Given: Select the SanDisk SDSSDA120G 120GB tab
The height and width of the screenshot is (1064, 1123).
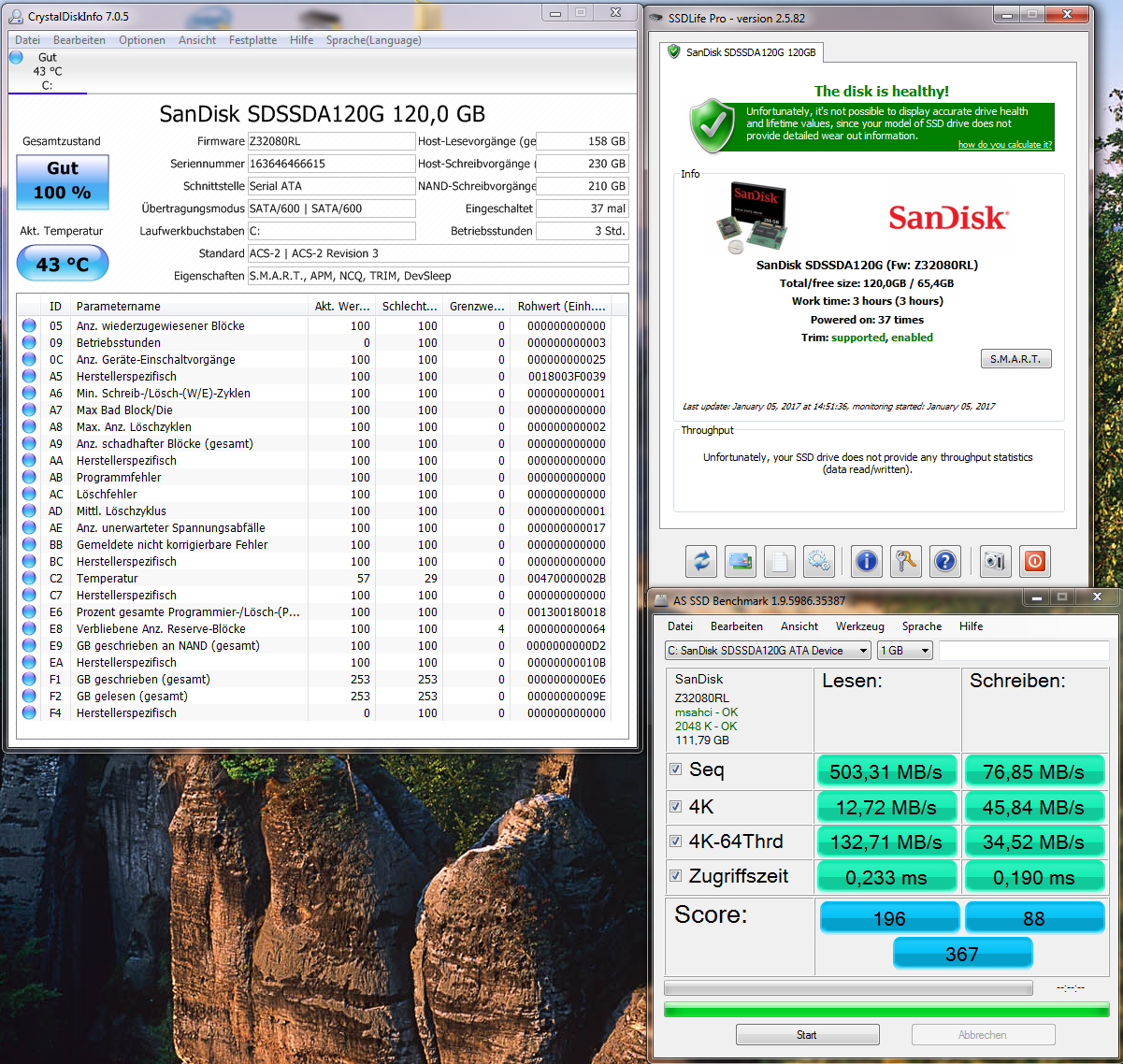Looking at the screenshot, I should pos(742,52).
